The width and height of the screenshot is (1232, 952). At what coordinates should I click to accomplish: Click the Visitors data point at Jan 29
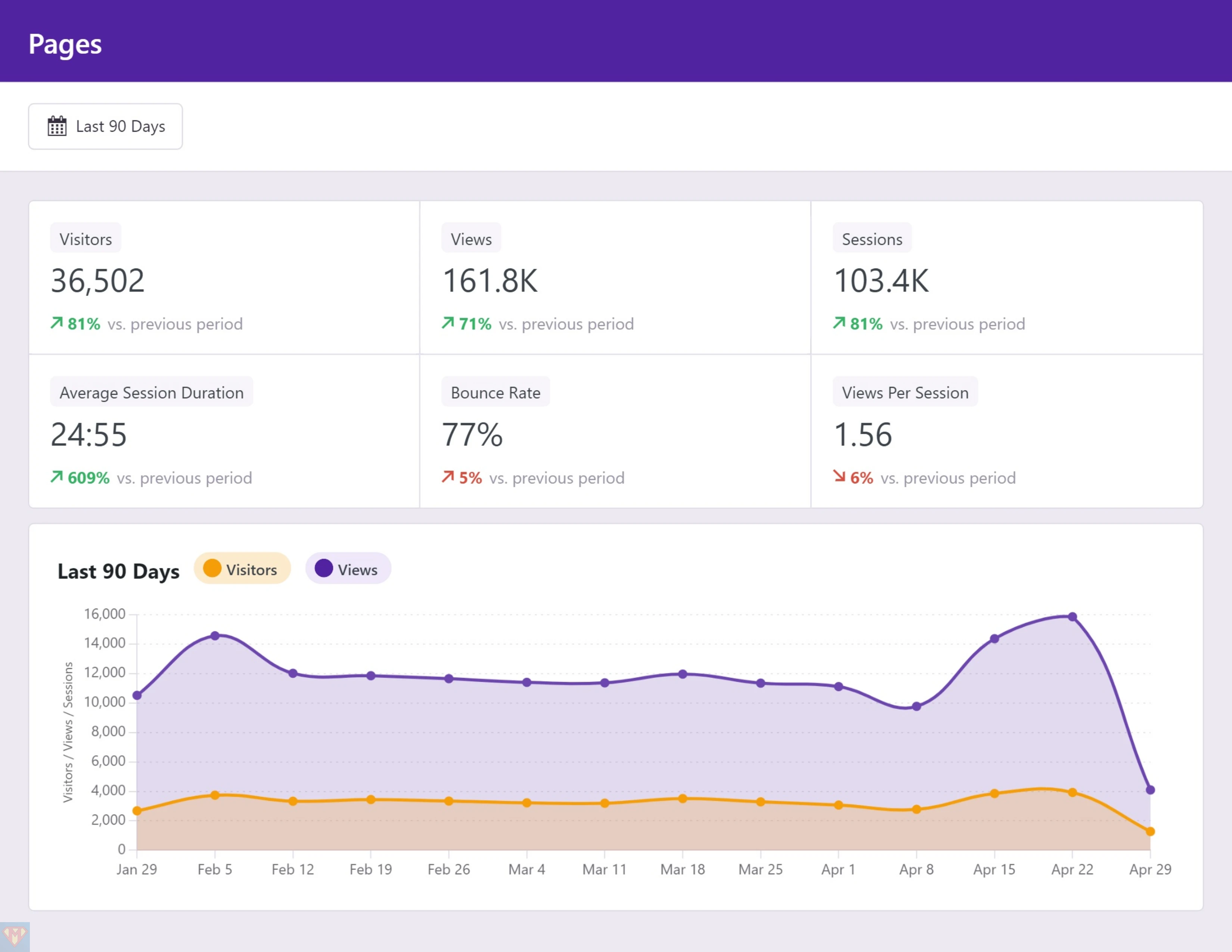click(137, 811)
